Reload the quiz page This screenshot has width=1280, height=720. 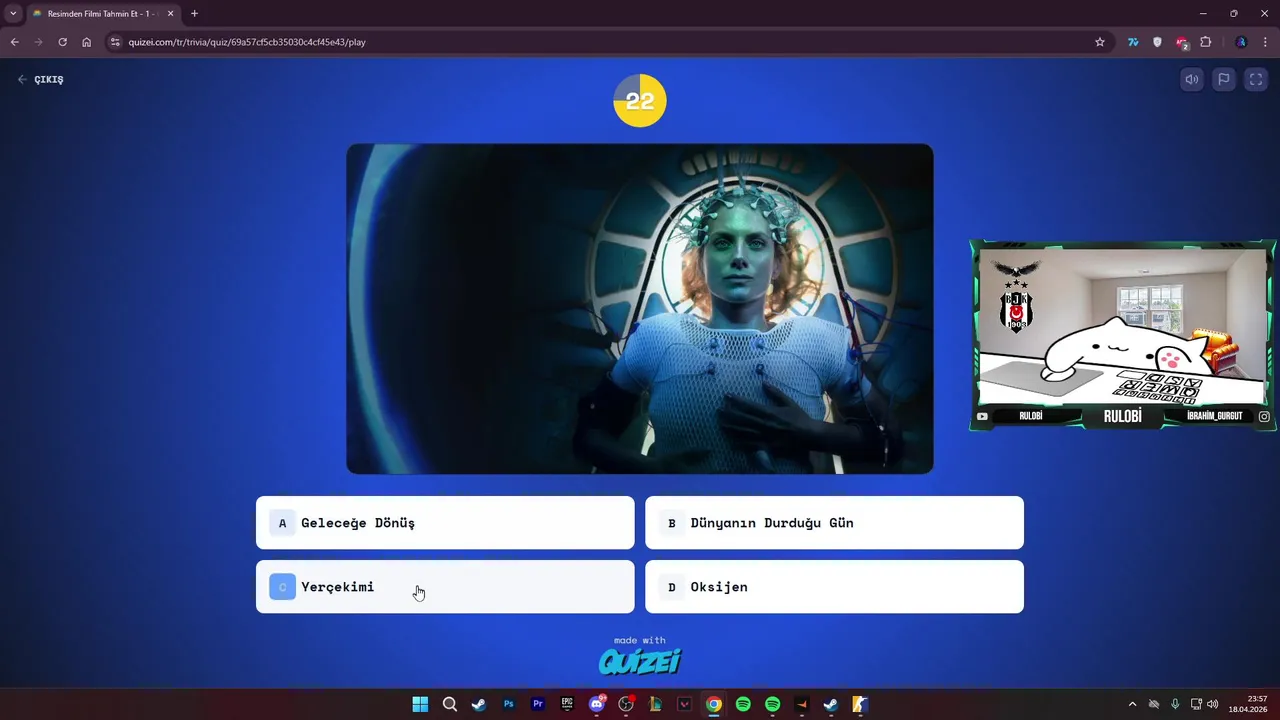pyautogui.click(x=62, y=42)
